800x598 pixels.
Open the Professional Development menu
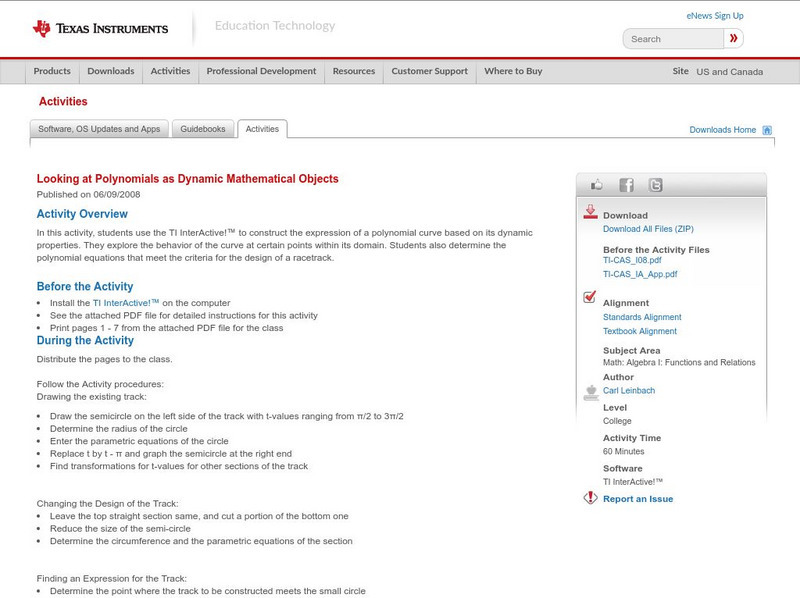click(x=261, y=71)
